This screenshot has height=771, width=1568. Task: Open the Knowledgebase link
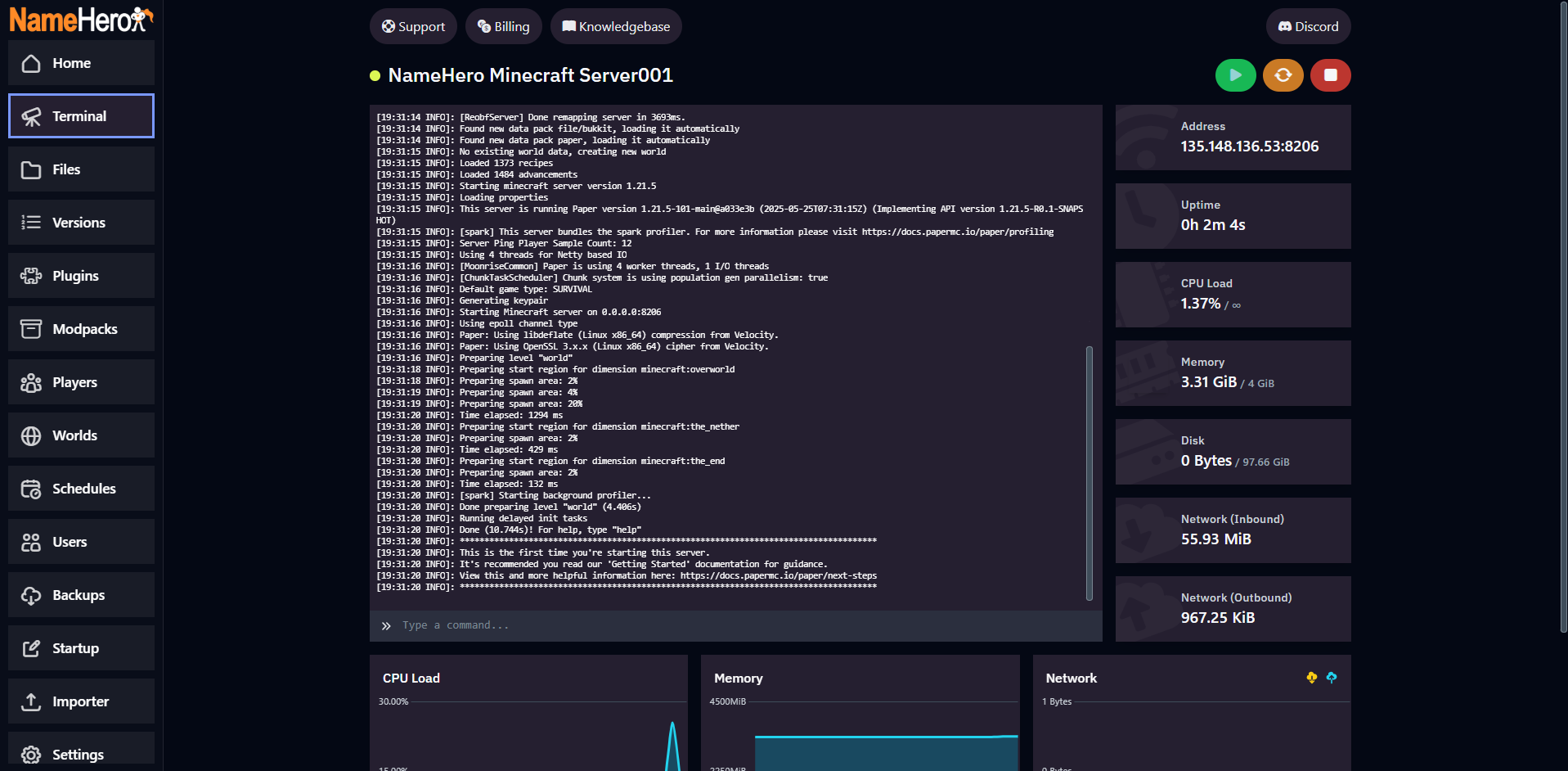point(616,26)
